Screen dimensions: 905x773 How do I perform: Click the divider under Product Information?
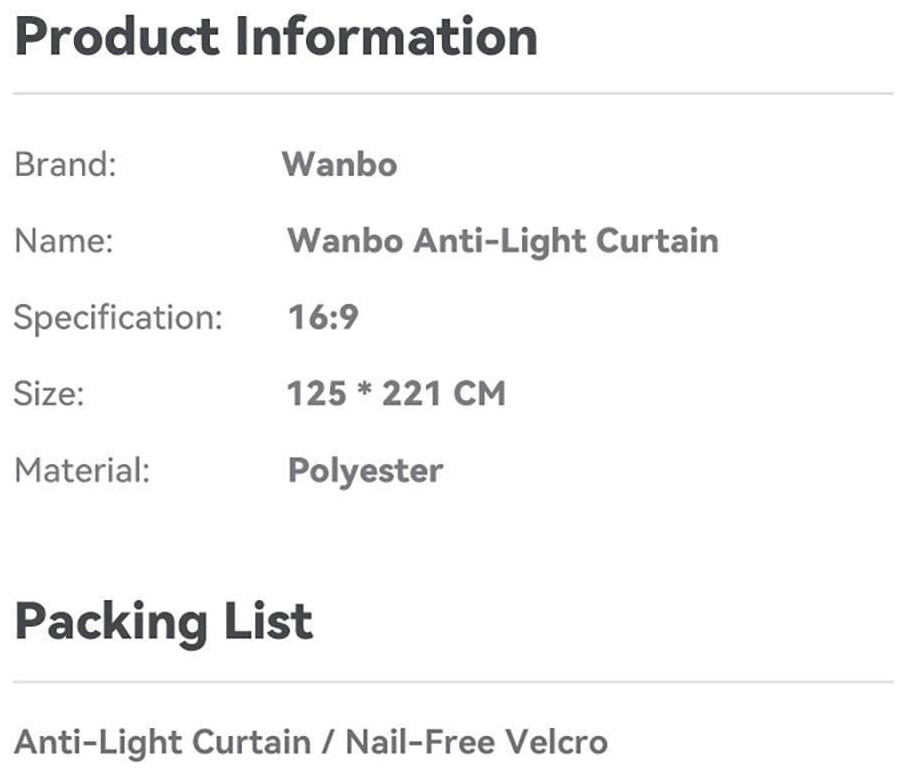[453, 93]
